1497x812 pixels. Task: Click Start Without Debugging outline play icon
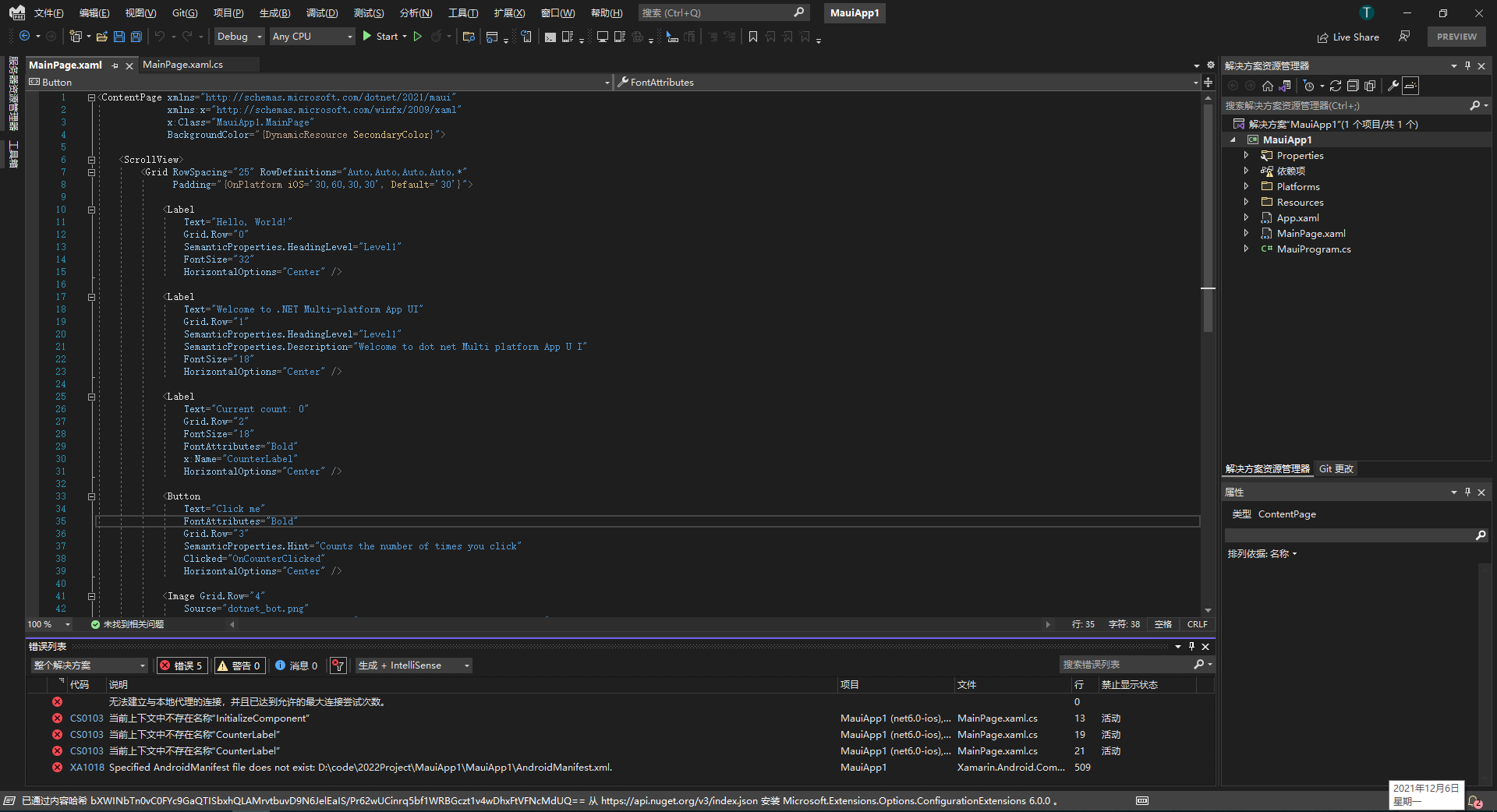coord(418,37)
